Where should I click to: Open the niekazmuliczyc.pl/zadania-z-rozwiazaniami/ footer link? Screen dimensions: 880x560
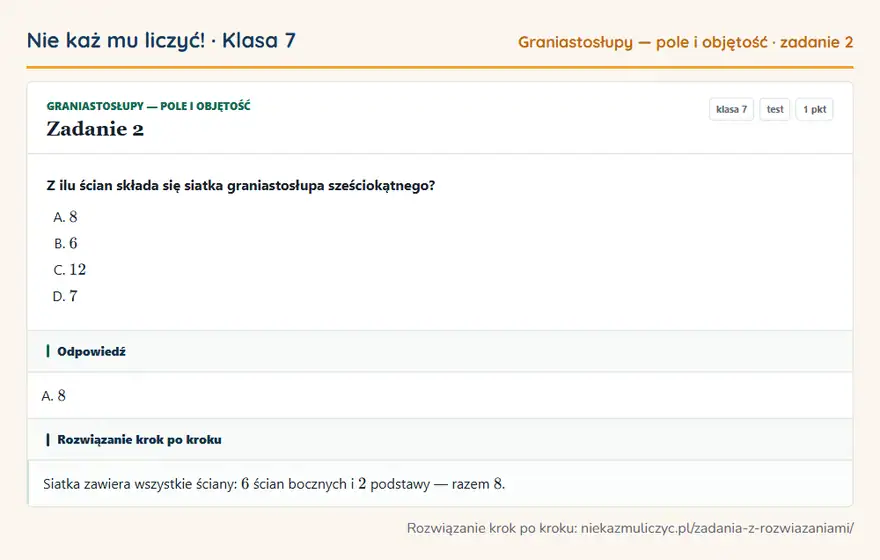[x=717, y=529]
